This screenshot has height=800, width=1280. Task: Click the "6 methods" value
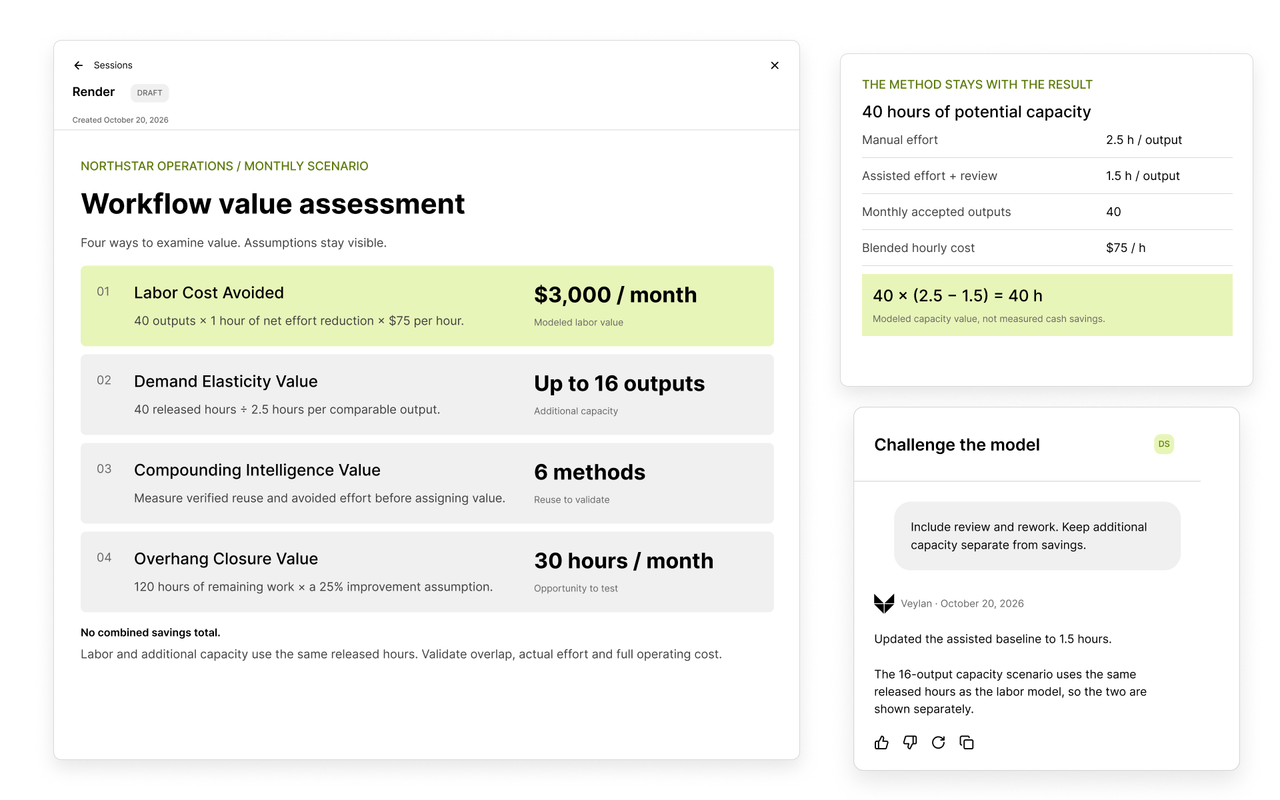pos(590,472)
